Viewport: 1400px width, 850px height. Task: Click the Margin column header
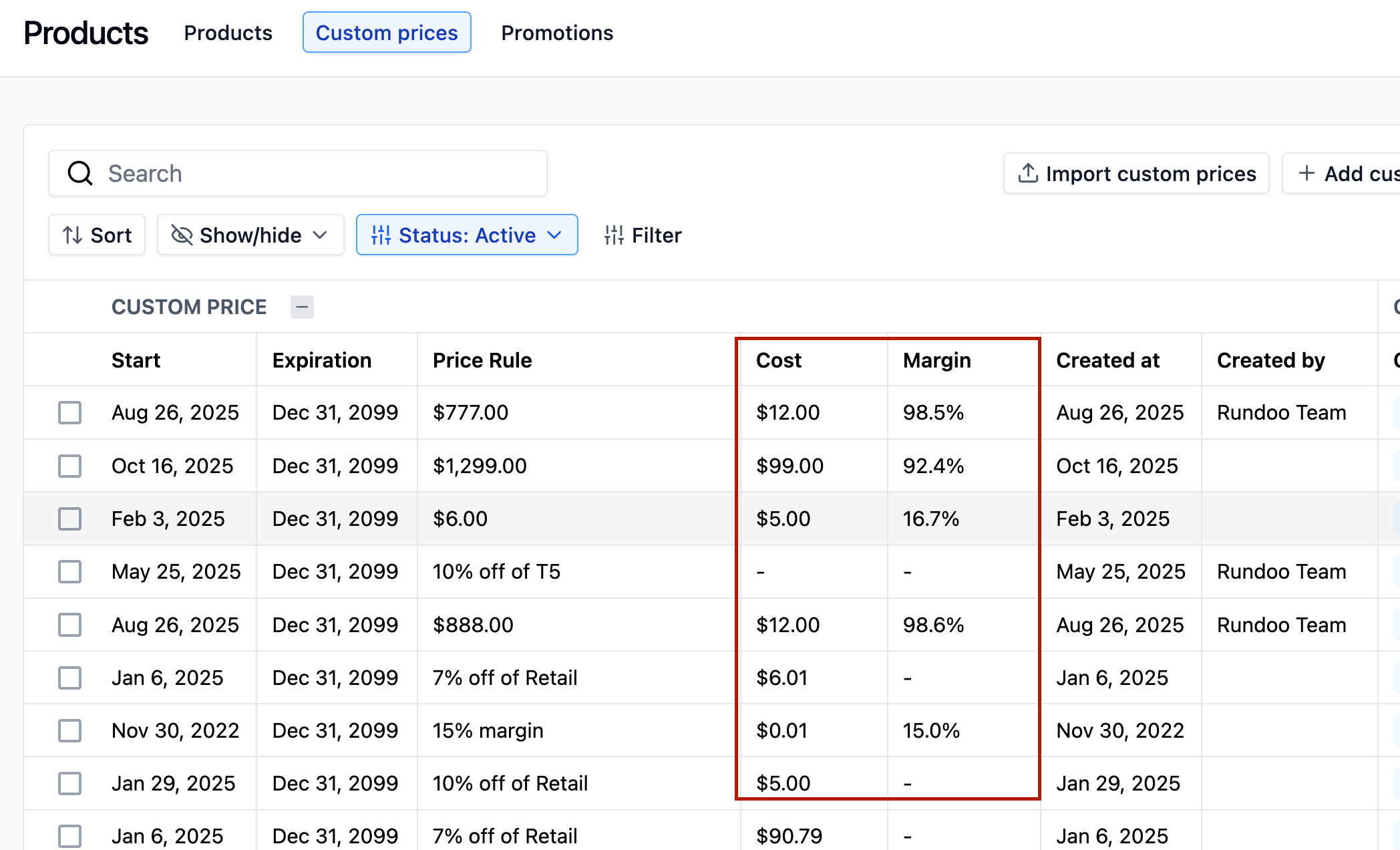pos(936,360)
